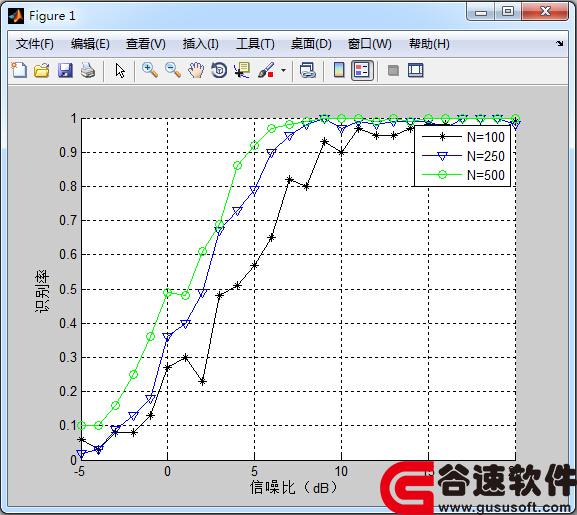Open the 工具(T) menu
The height and width of the screenshot is (515, 577).
pos(255,44)
